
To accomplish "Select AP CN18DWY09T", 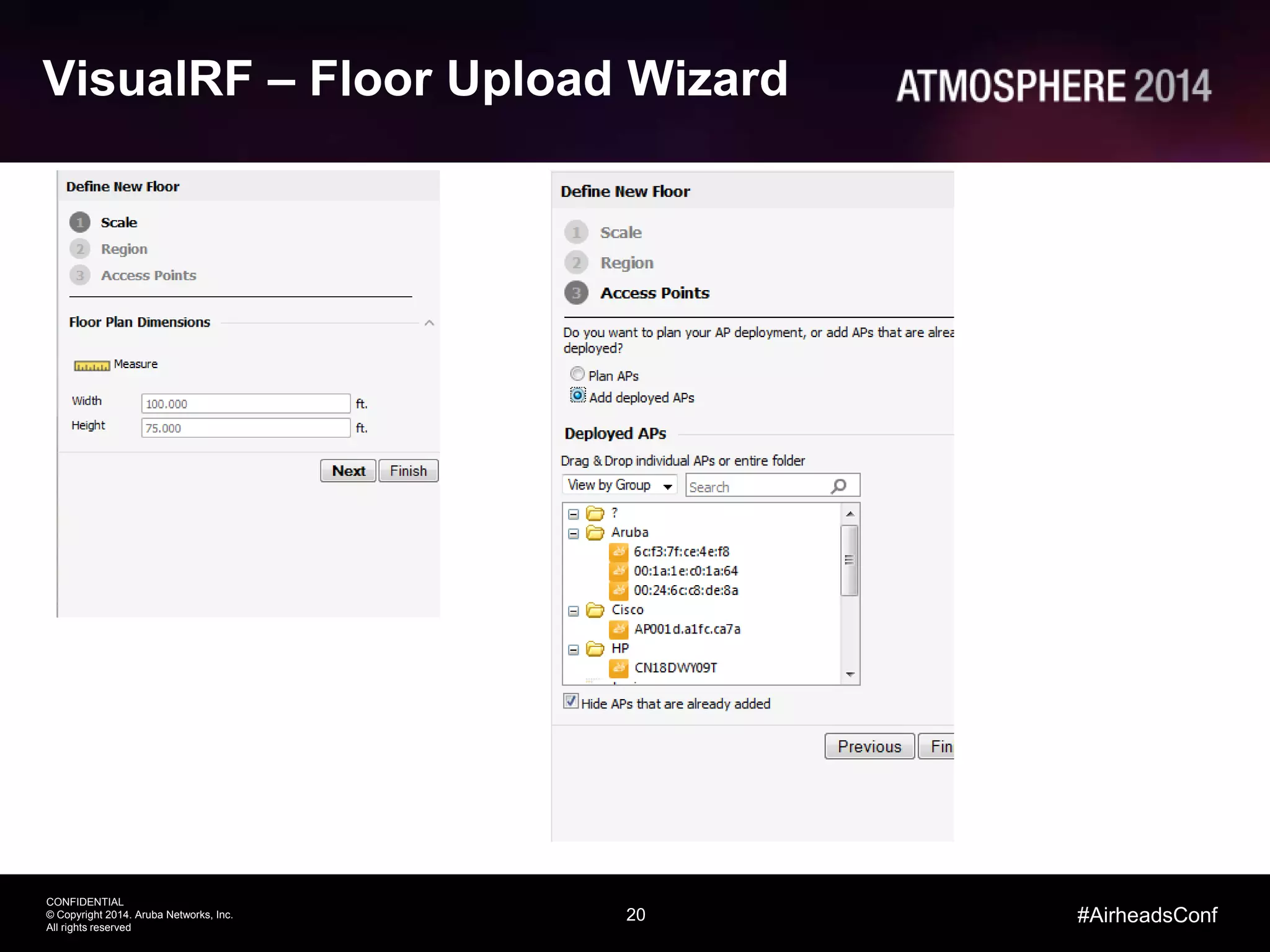I will pyautogui.click(x=675, y=668).
